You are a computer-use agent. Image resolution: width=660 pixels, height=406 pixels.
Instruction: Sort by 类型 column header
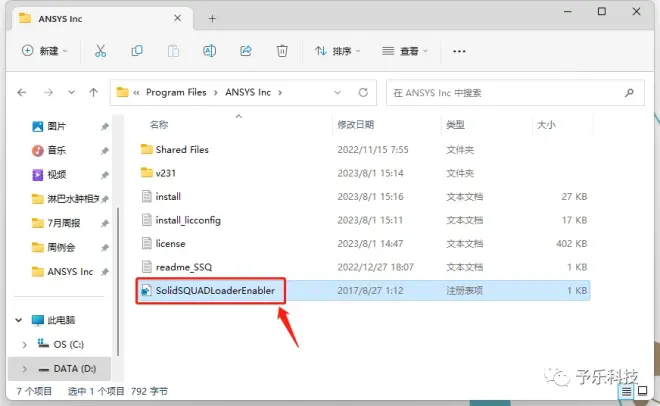coord(455,125)
